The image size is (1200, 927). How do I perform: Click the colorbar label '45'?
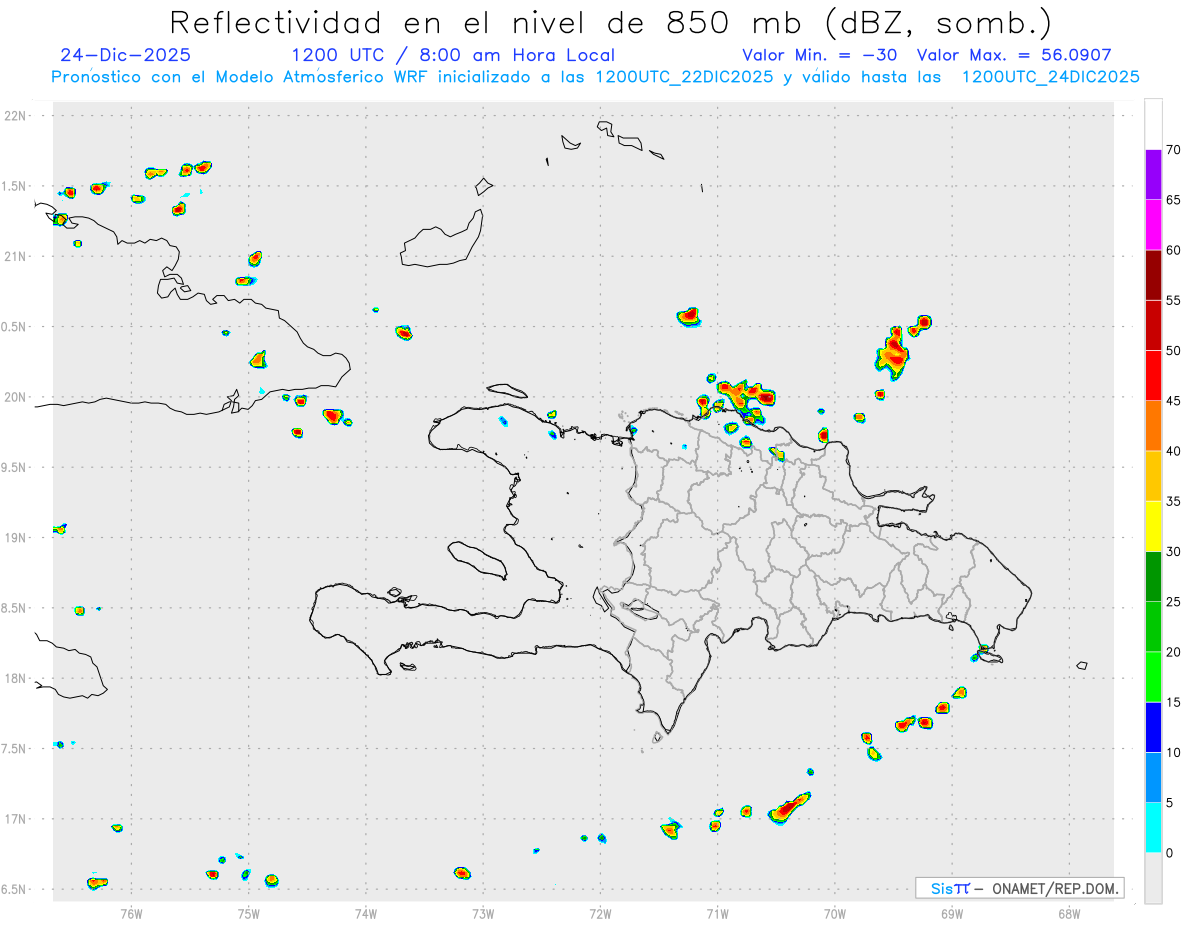tap(1173, 401)
